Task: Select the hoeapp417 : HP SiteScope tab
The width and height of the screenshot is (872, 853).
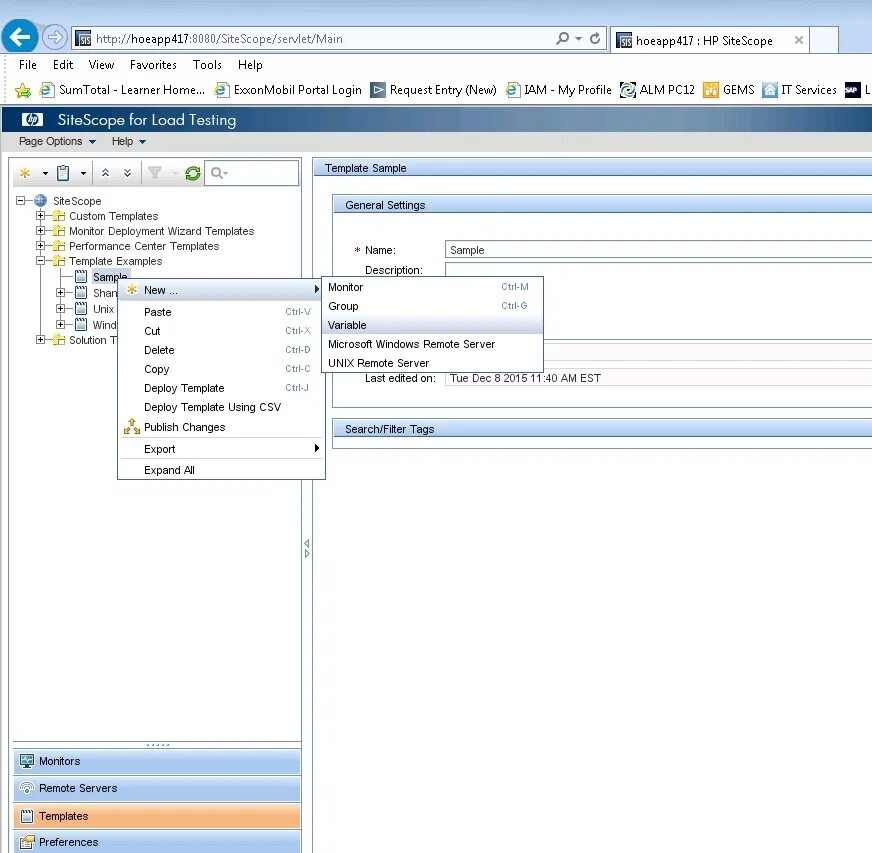Action: click(x=710, y=40)
